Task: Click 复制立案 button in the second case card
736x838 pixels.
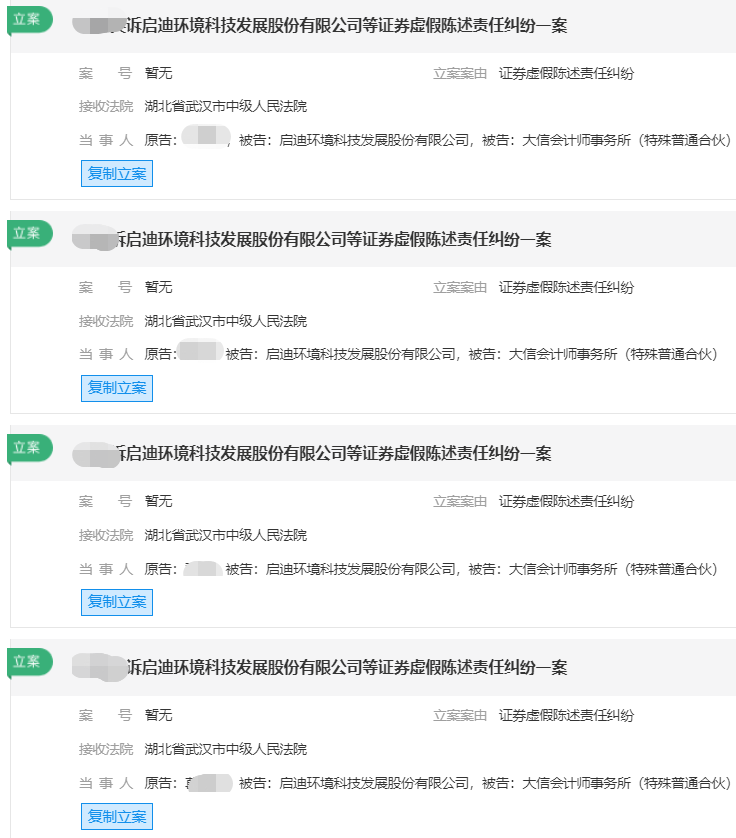Action: [117, 388]
